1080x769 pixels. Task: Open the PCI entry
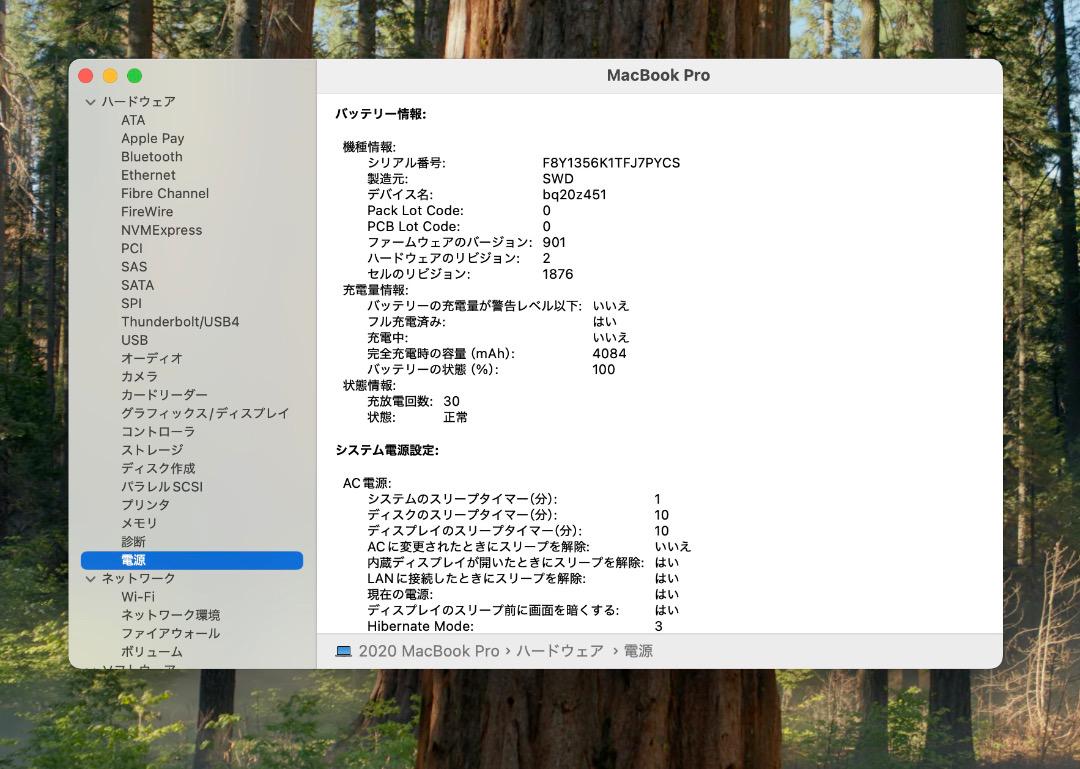(x=132, y=248)
